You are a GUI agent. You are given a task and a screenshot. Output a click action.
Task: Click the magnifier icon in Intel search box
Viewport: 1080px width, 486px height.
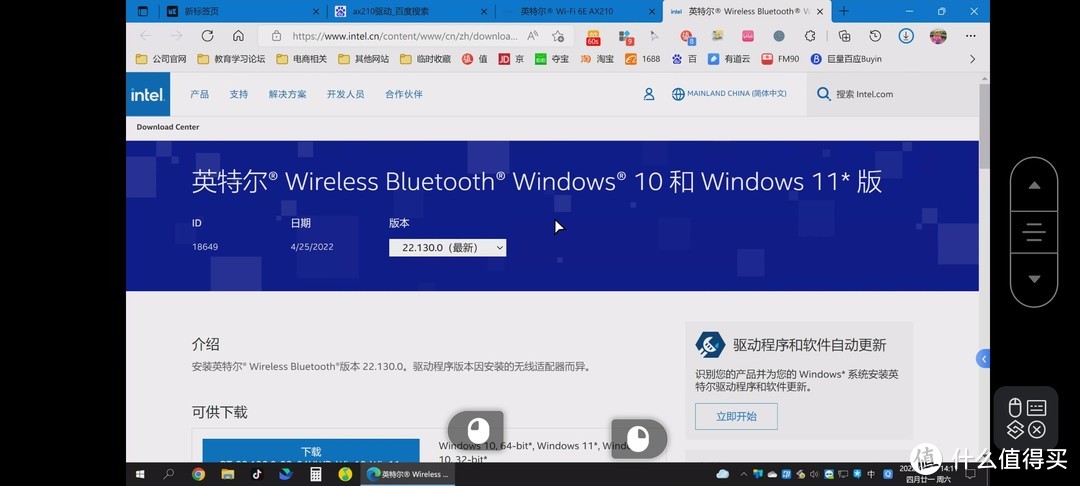point(823,94)
